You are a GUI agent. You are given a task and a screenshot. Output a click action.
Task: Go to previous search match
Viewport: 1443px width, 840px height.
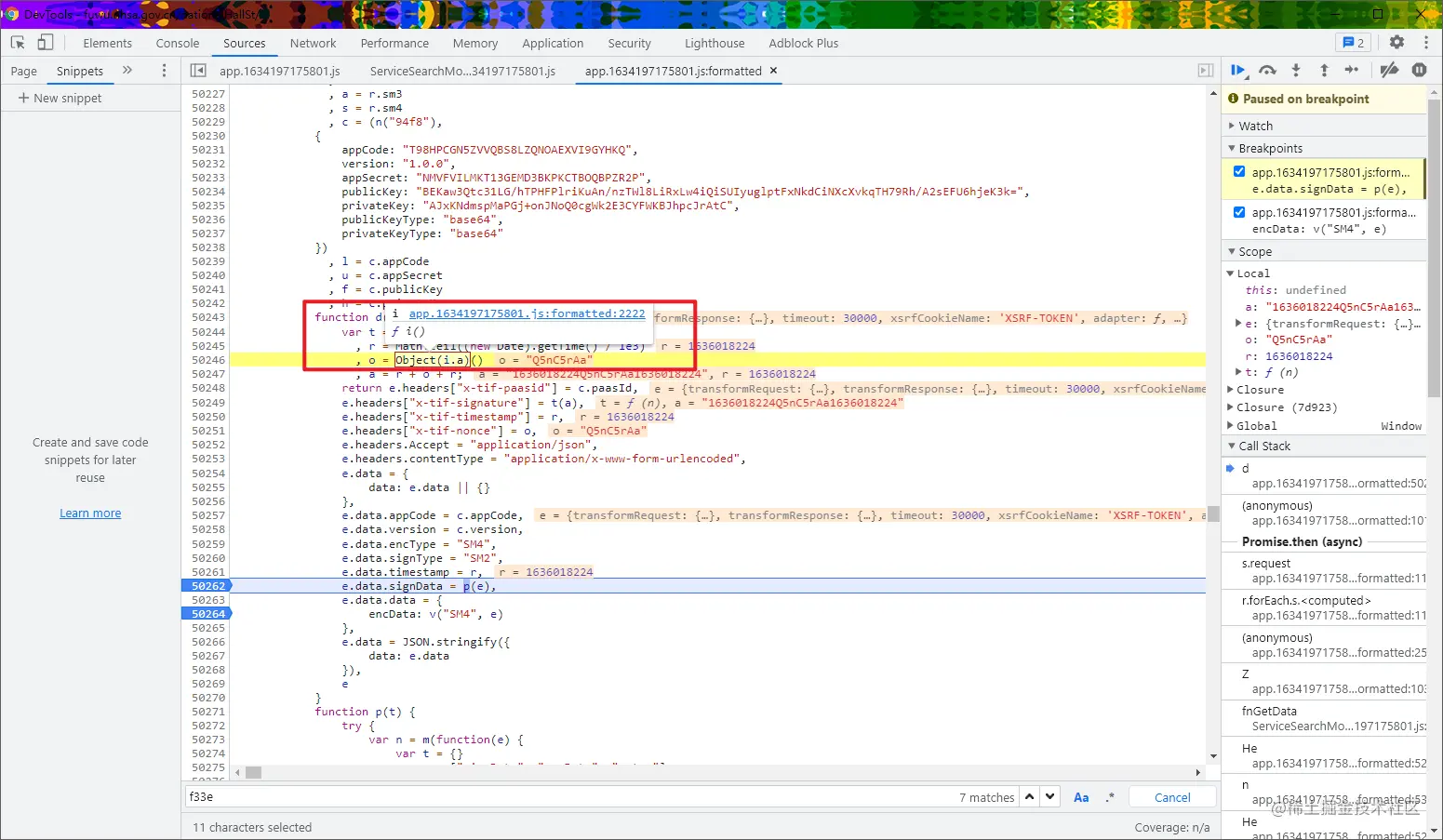click(x=1029, y=797)
